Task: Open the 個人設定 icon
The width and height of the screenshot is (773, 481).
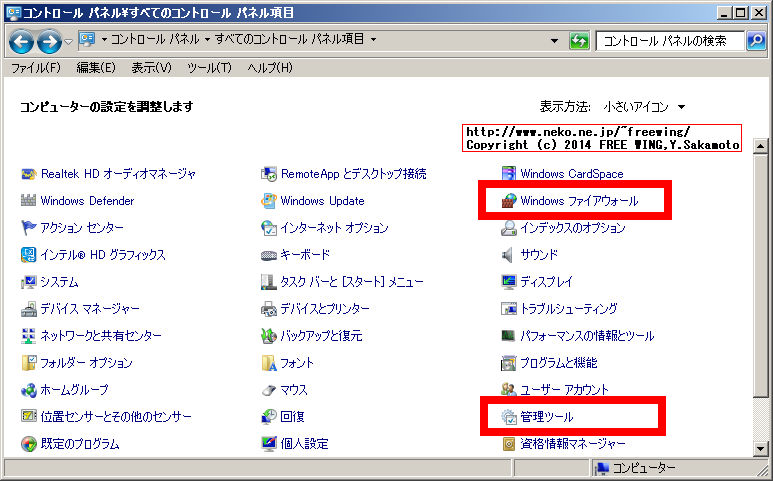Action: tap(269, 444)
